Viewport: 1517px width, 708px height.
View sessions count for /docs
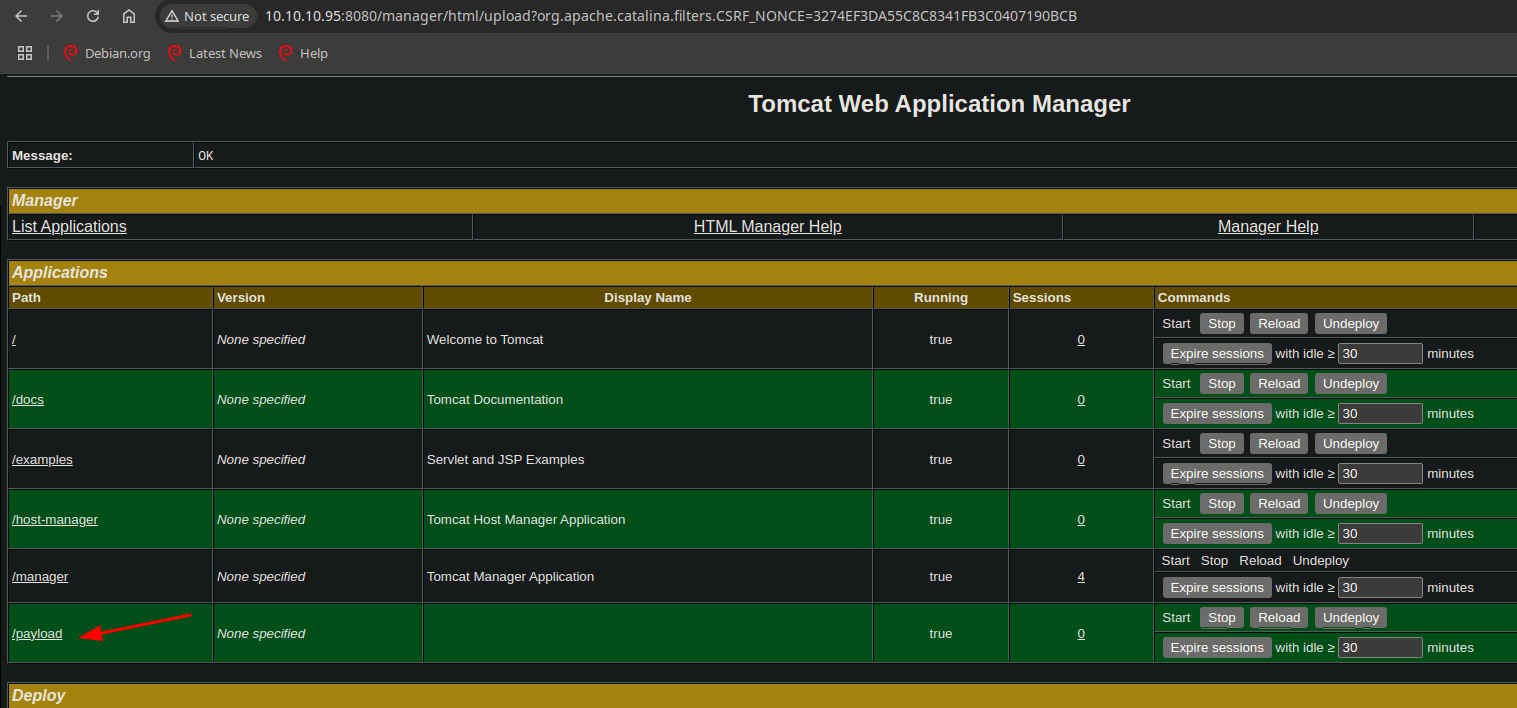(1081, 399)
